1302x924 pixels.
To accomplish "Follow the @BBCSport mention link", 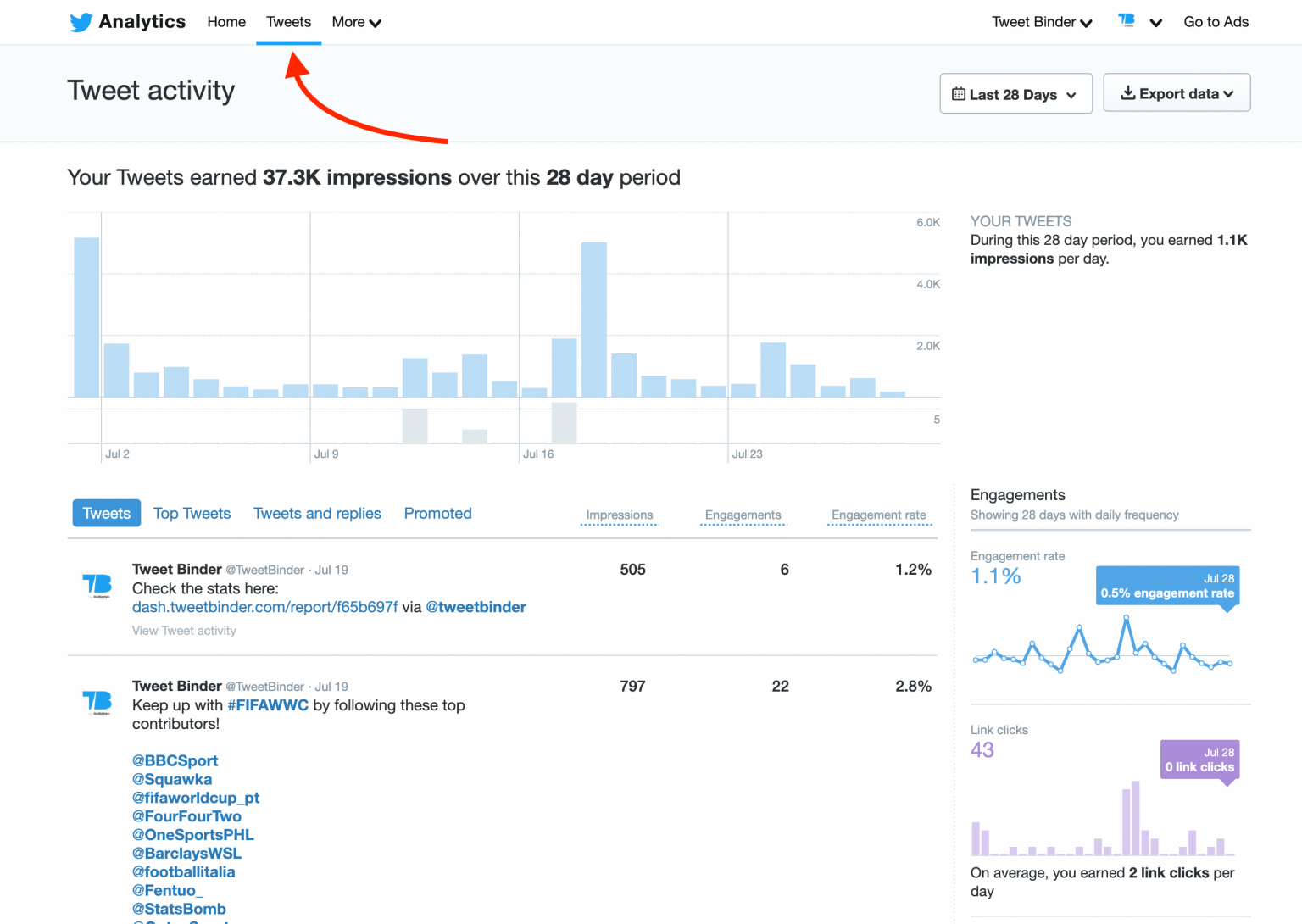I will 175,760.
